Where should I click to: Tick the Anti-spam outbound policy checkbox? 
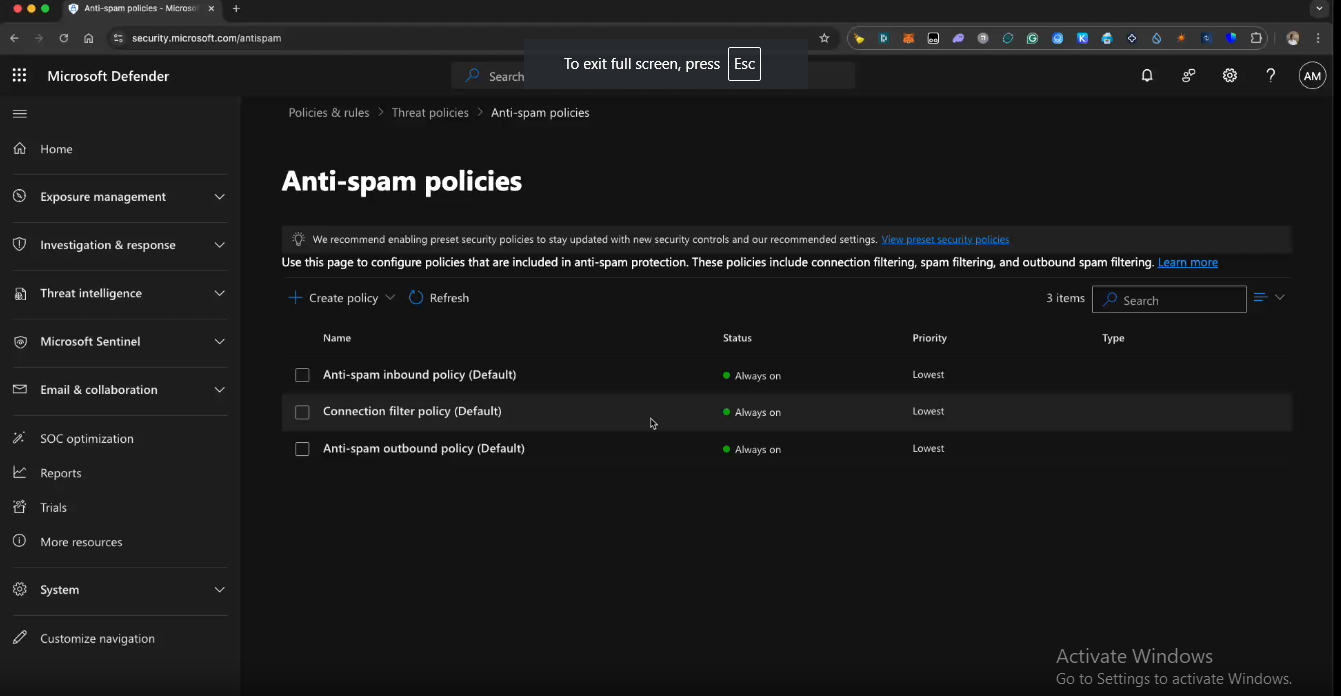[302, 449]
